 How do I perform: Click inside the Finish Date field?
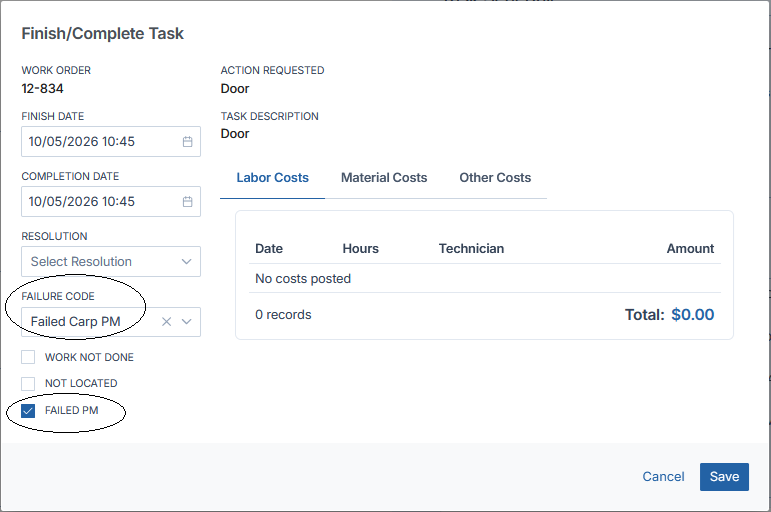click(111, 142)
